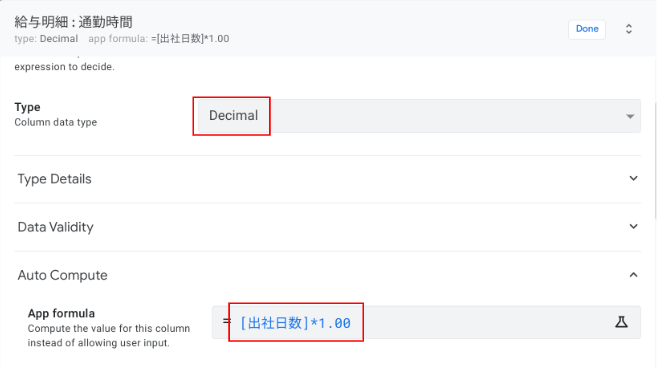Image resolution: width=657 pixels, height=369 pixels.
Task: Expand the Type Details section heading
Action: pos(327,179)
